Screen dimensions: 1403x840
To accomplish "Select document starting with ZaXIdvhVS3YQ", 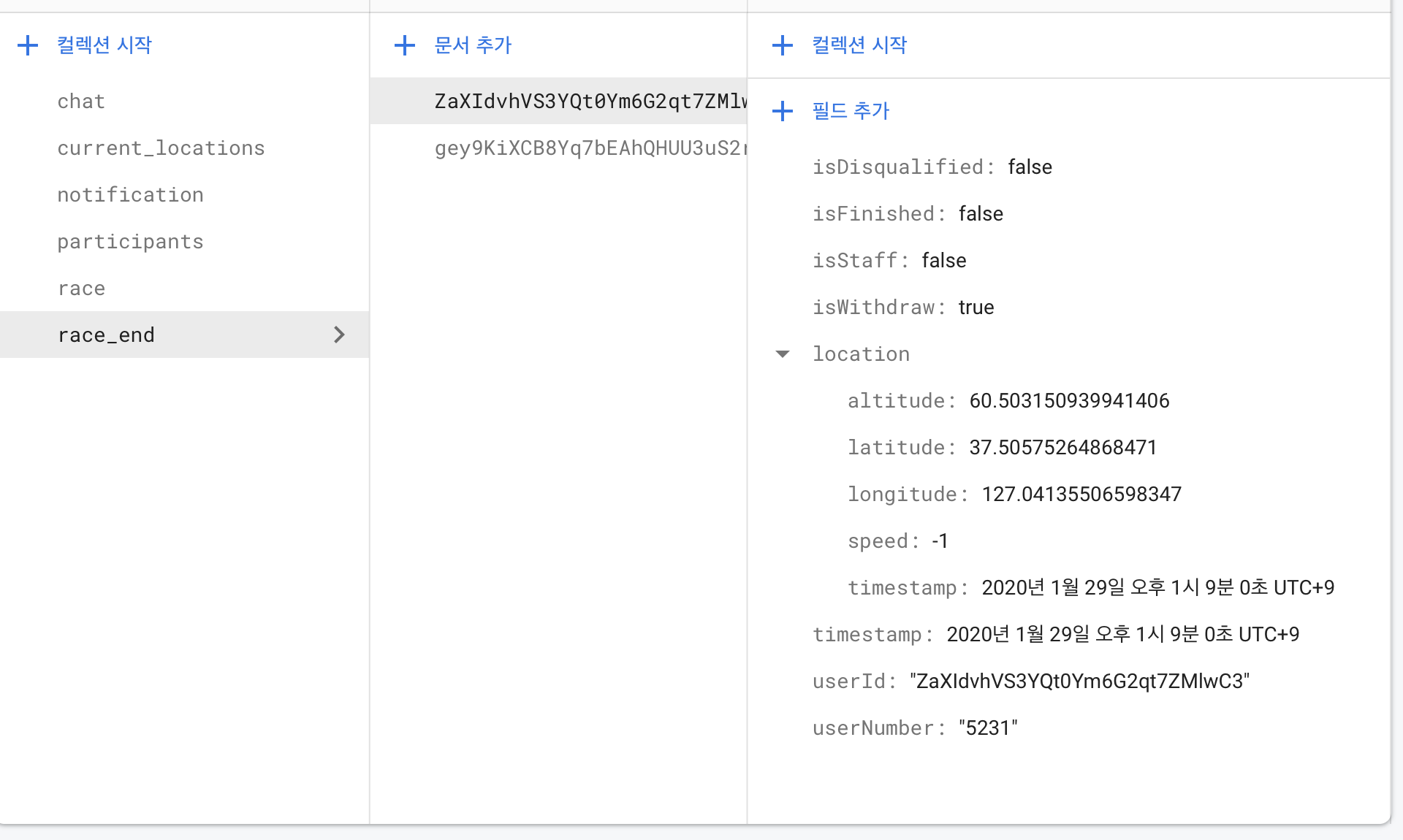I will (589, 102).
